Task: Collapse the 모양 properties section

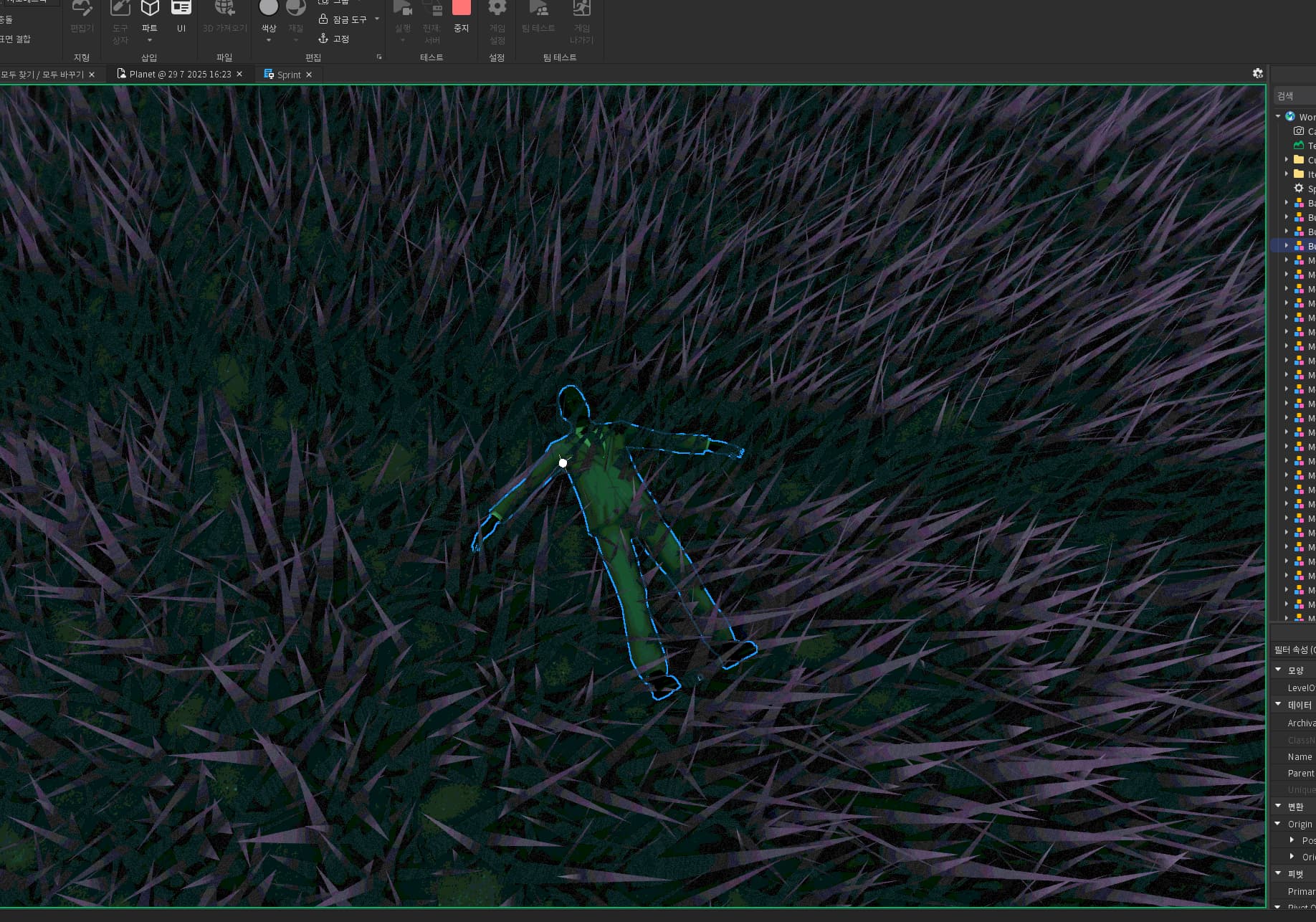Action: pyautogui.click(x=1278, y=670)
